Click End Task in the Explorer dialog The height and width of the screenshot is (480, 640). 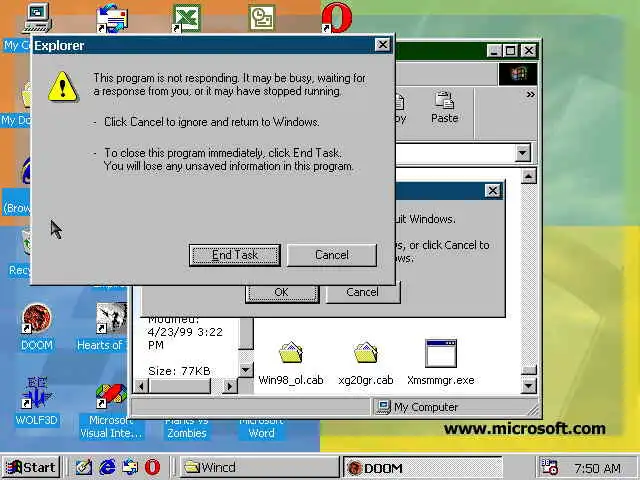pos(235,255)
